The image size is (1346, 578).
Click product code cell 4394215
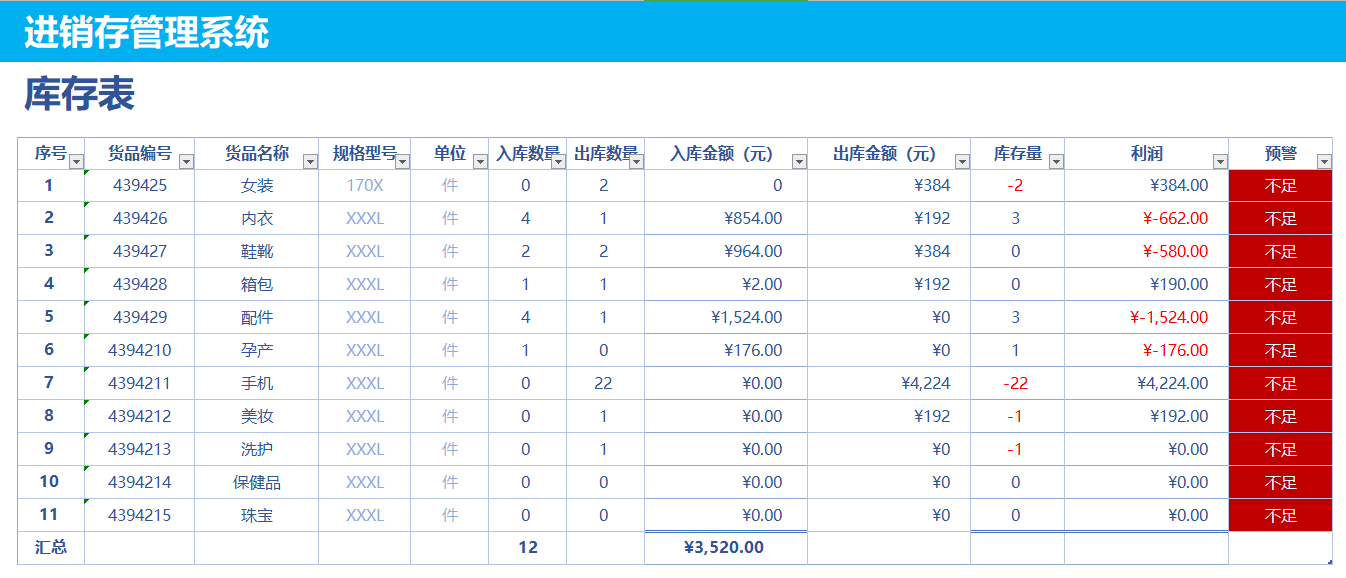point(140,516)
